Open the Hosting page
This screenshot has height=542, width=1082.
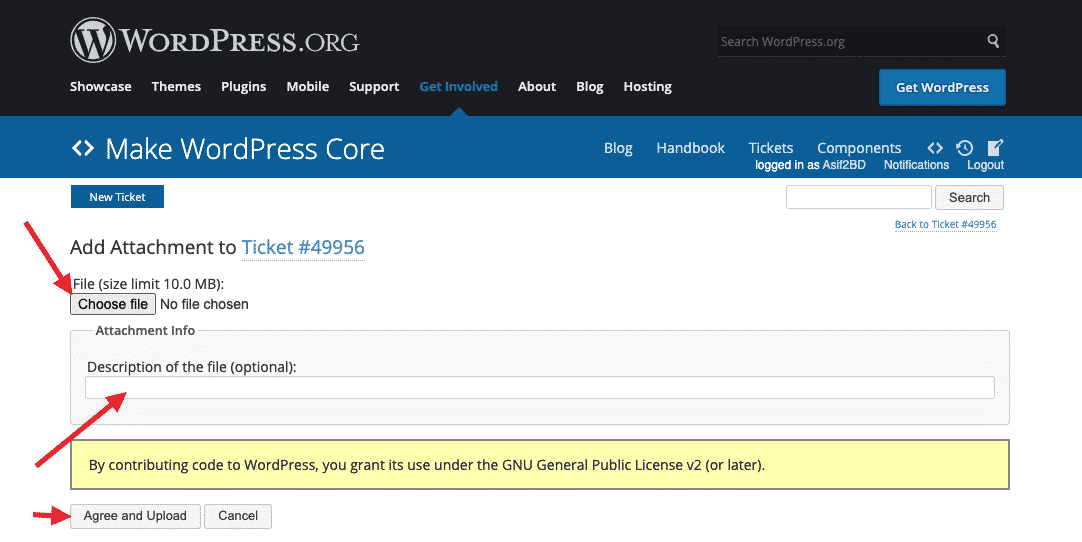[647, 86]
